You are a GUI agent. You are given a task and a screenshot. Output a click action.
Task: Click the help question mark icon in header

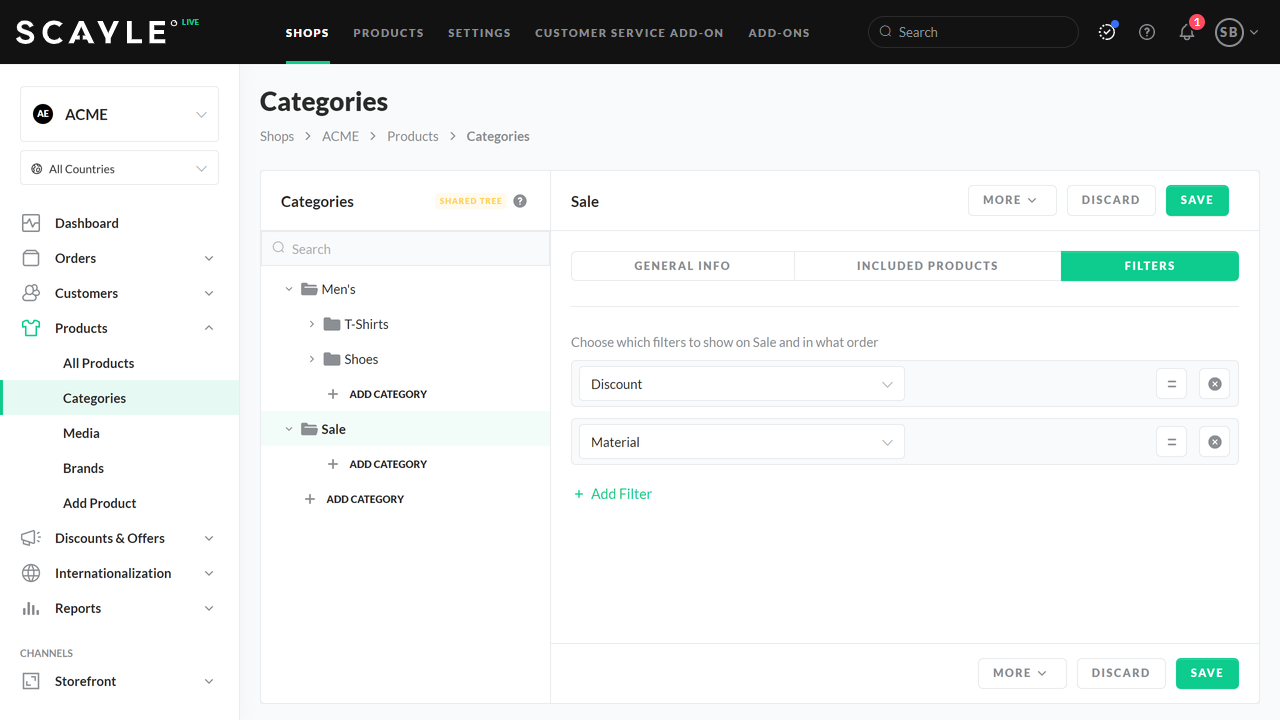coord(1147,32)
